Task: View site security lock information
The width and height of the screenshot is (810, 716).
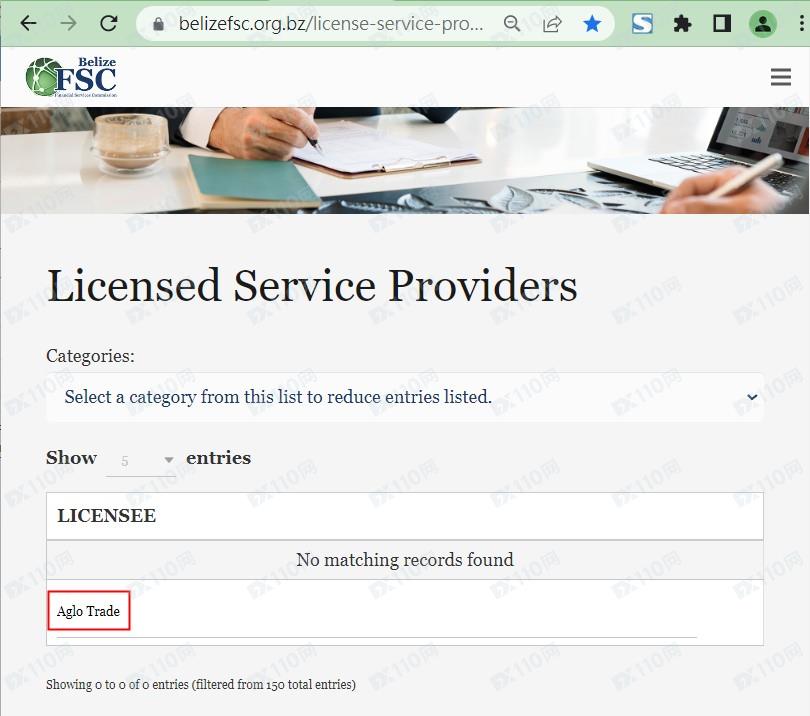Action: (x=159, y=24)
